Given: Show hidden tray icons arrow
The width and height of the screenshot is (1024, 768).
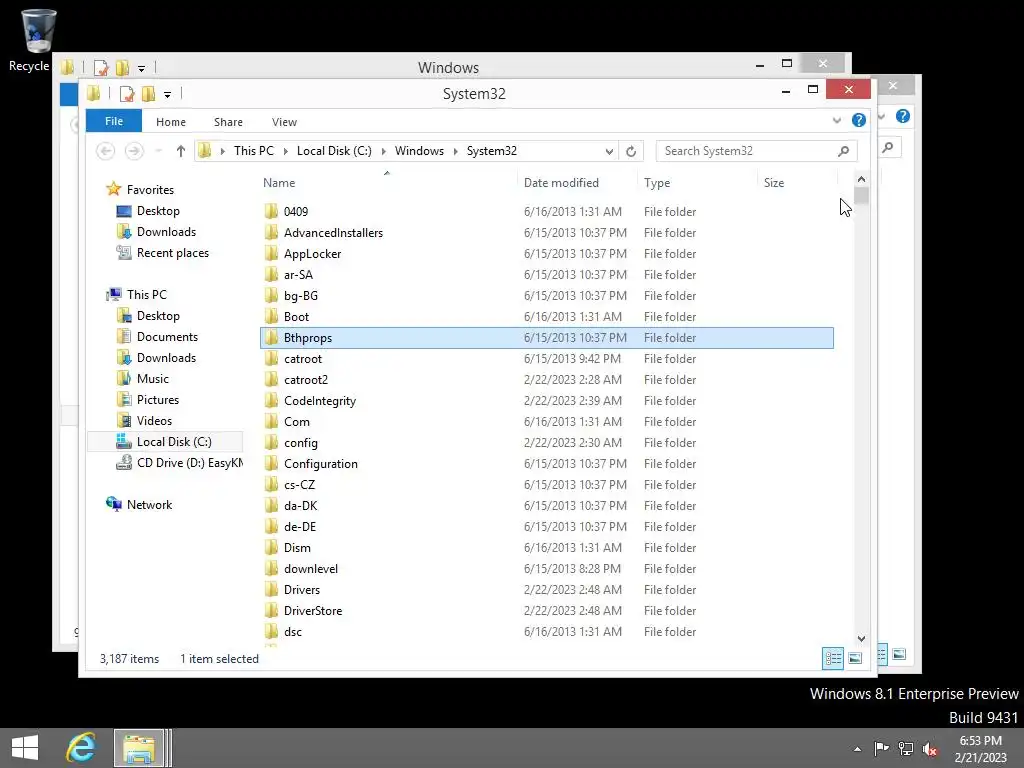Looking at the screenshot, I should coord(857,749).
